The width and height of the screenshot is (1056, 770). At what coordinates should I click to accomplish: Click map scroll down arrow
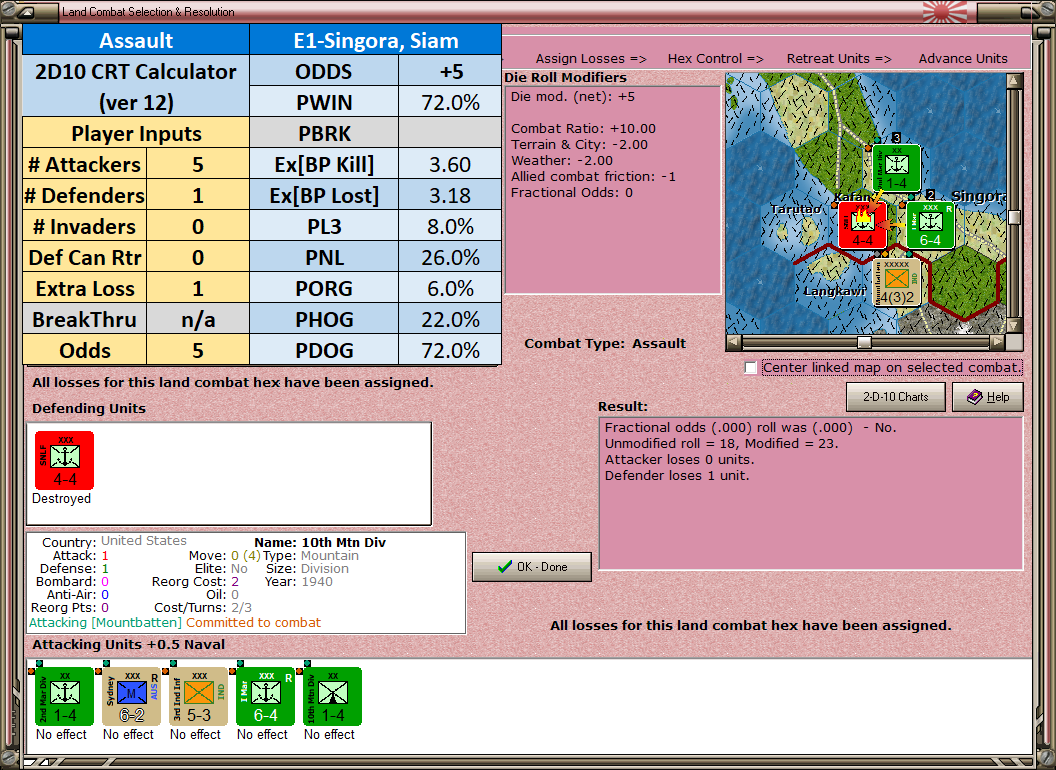(x=1014, y=325)
